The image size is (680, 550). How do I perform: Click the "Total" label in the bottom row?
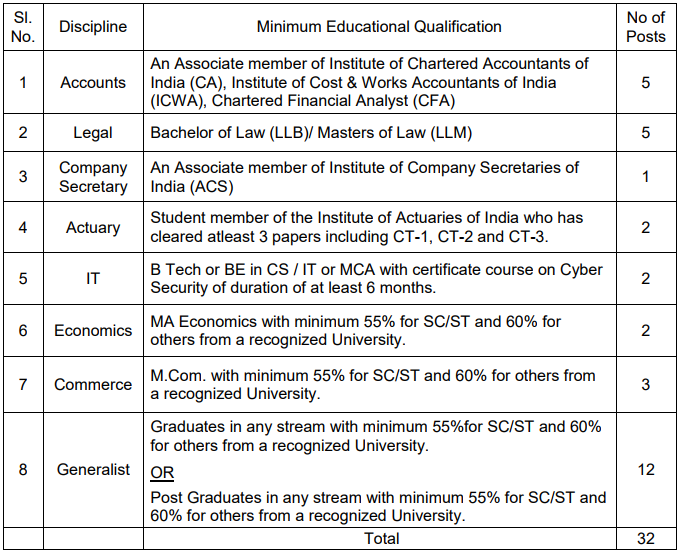point(379,539)
